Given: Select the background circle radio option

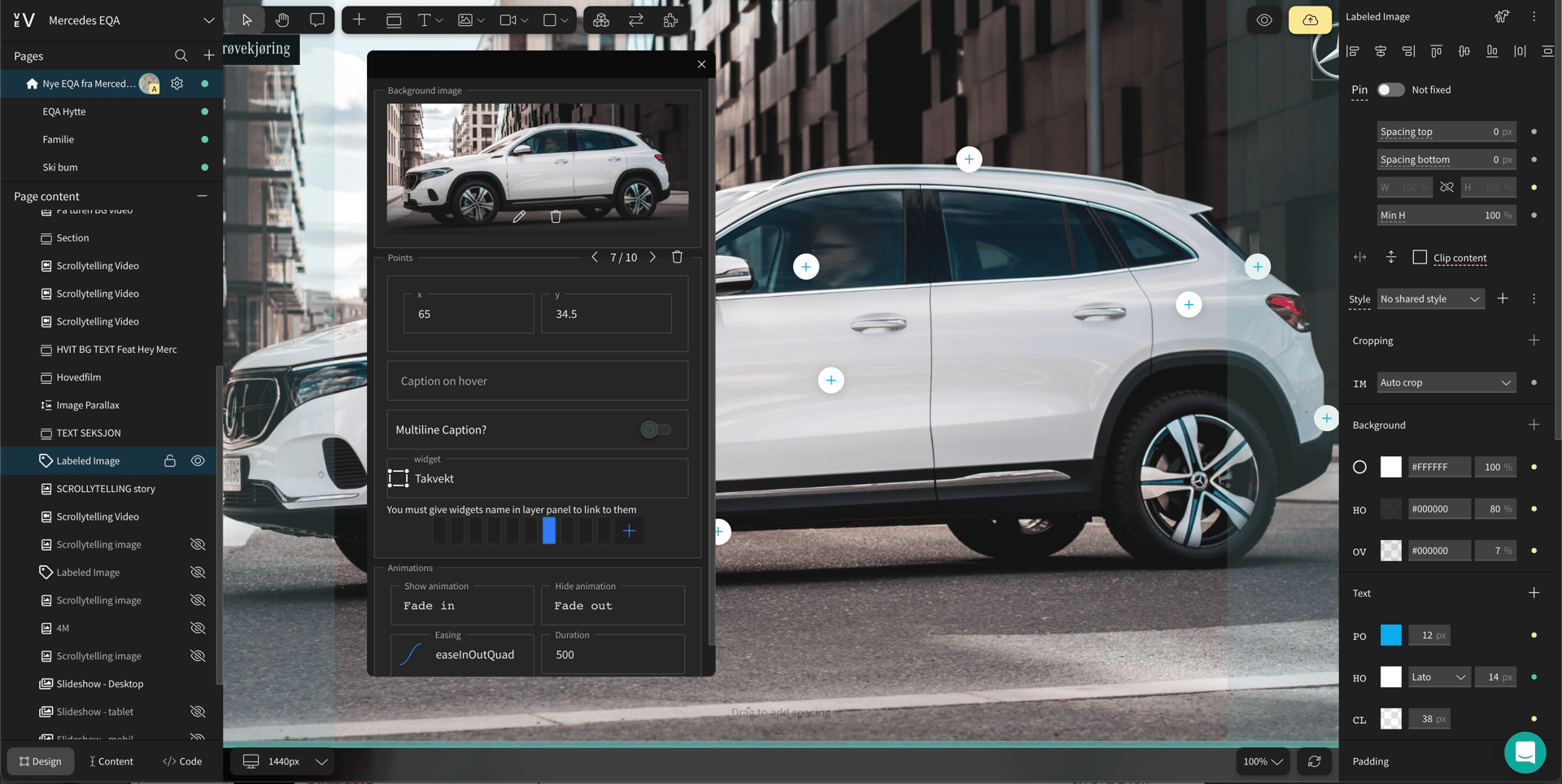Looking at the screenshot, I should tap(1359, 467).
